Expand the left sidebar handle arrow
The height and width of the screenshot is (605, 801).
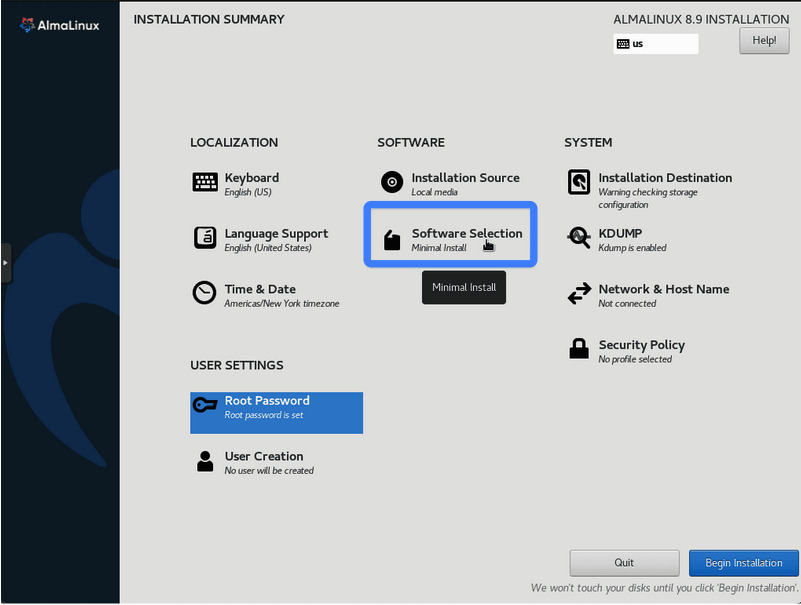point(5,263)
